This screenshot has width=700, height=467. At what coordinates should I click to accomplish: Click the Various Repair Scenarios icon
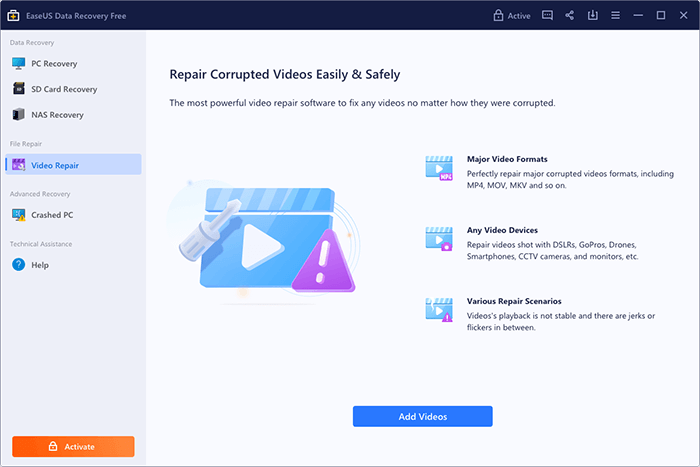[439, 310]
